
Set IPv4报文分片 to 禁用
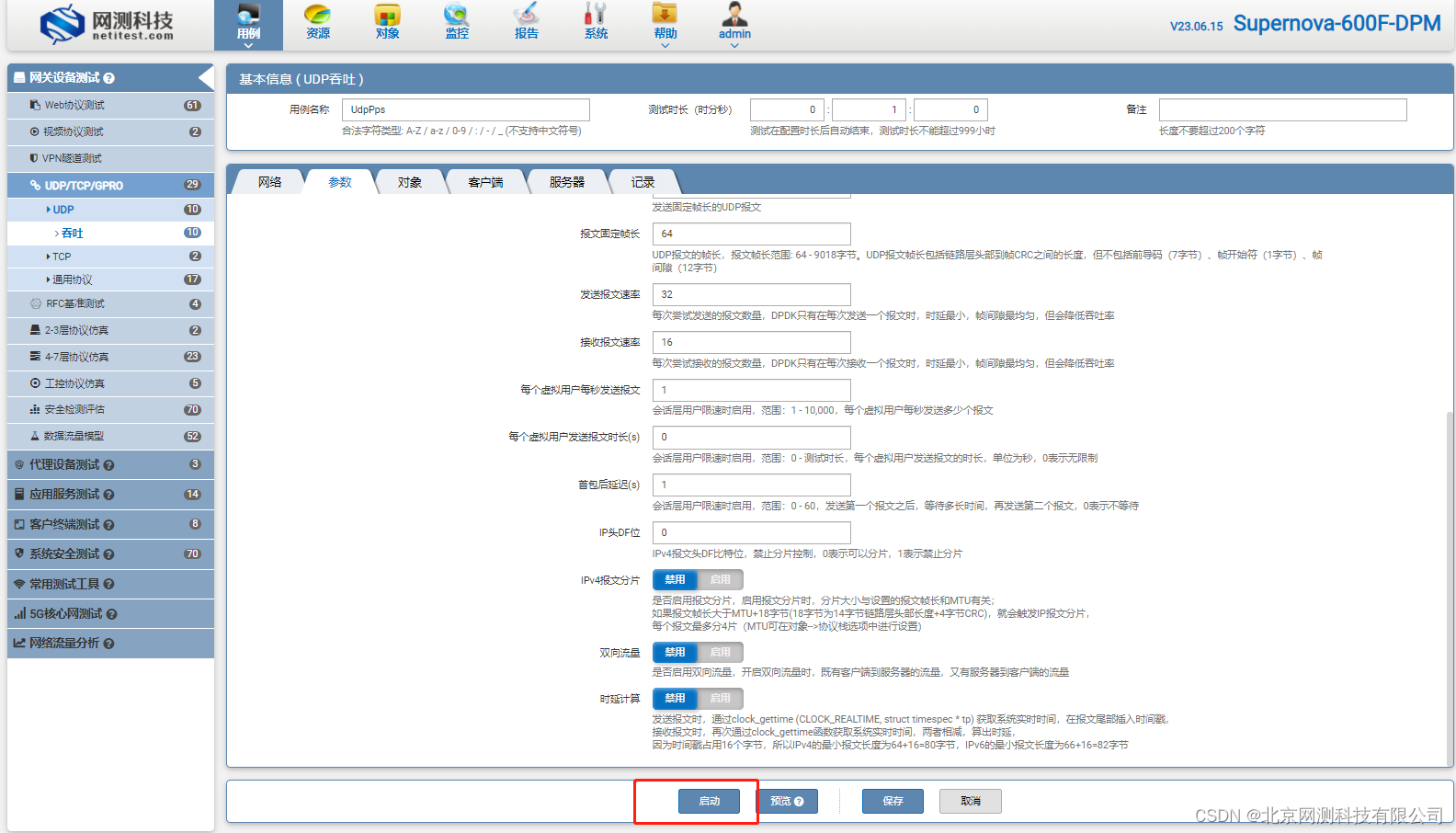click(x=676, y=580)
